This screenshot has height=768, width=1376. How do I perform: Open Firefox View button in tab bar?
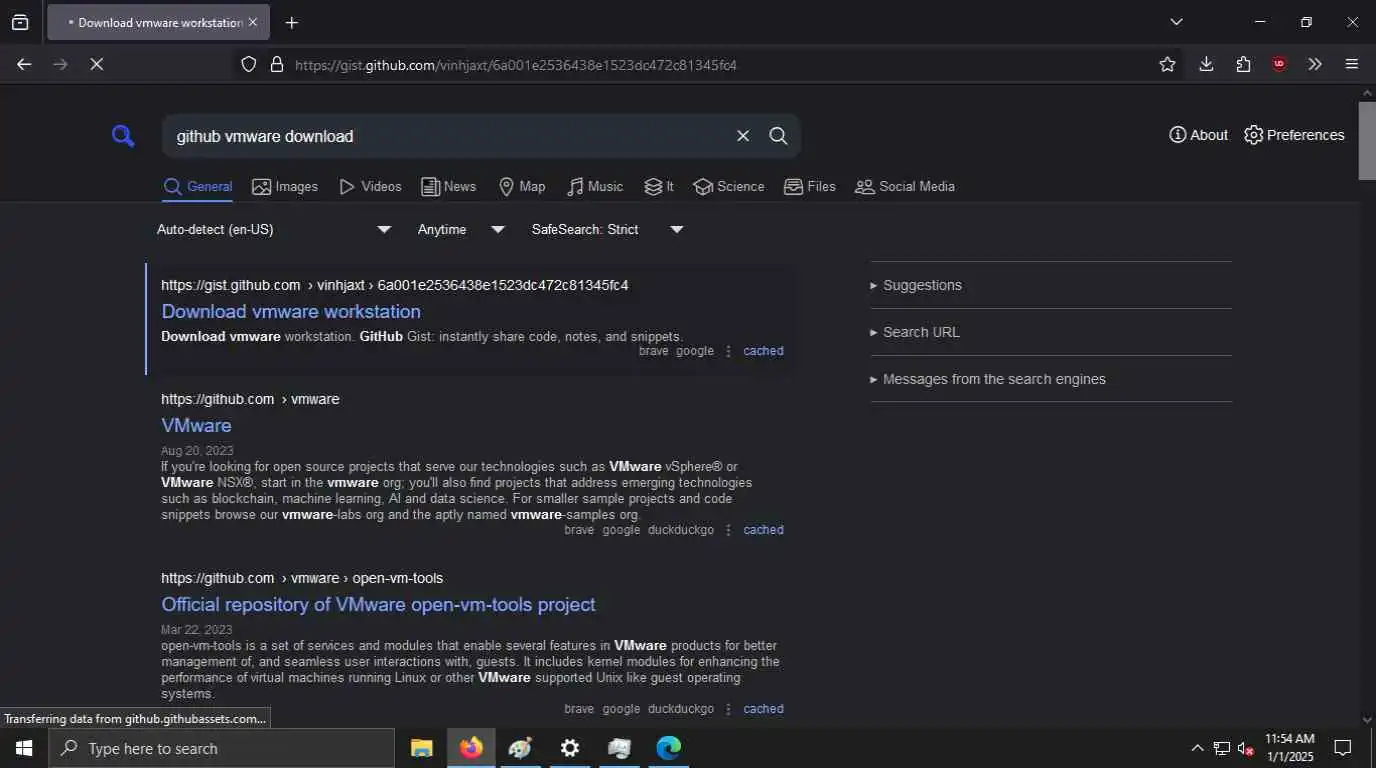coord(20,22)
